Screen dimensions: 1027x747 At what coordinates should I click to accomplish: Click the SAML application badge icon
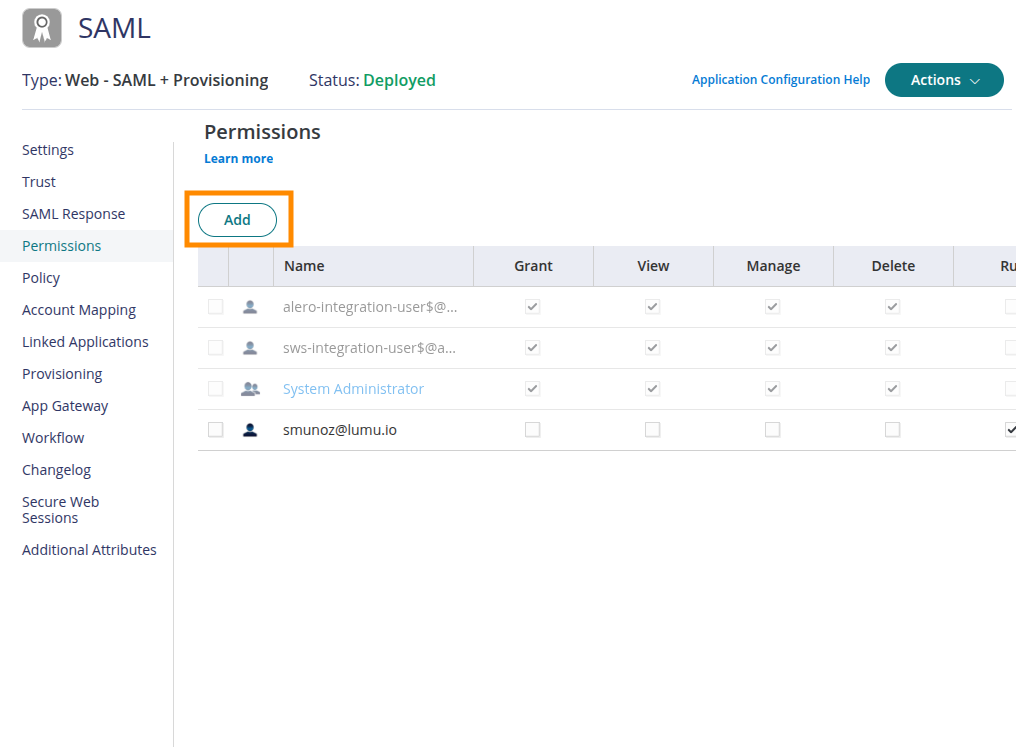tap(42, 28)
